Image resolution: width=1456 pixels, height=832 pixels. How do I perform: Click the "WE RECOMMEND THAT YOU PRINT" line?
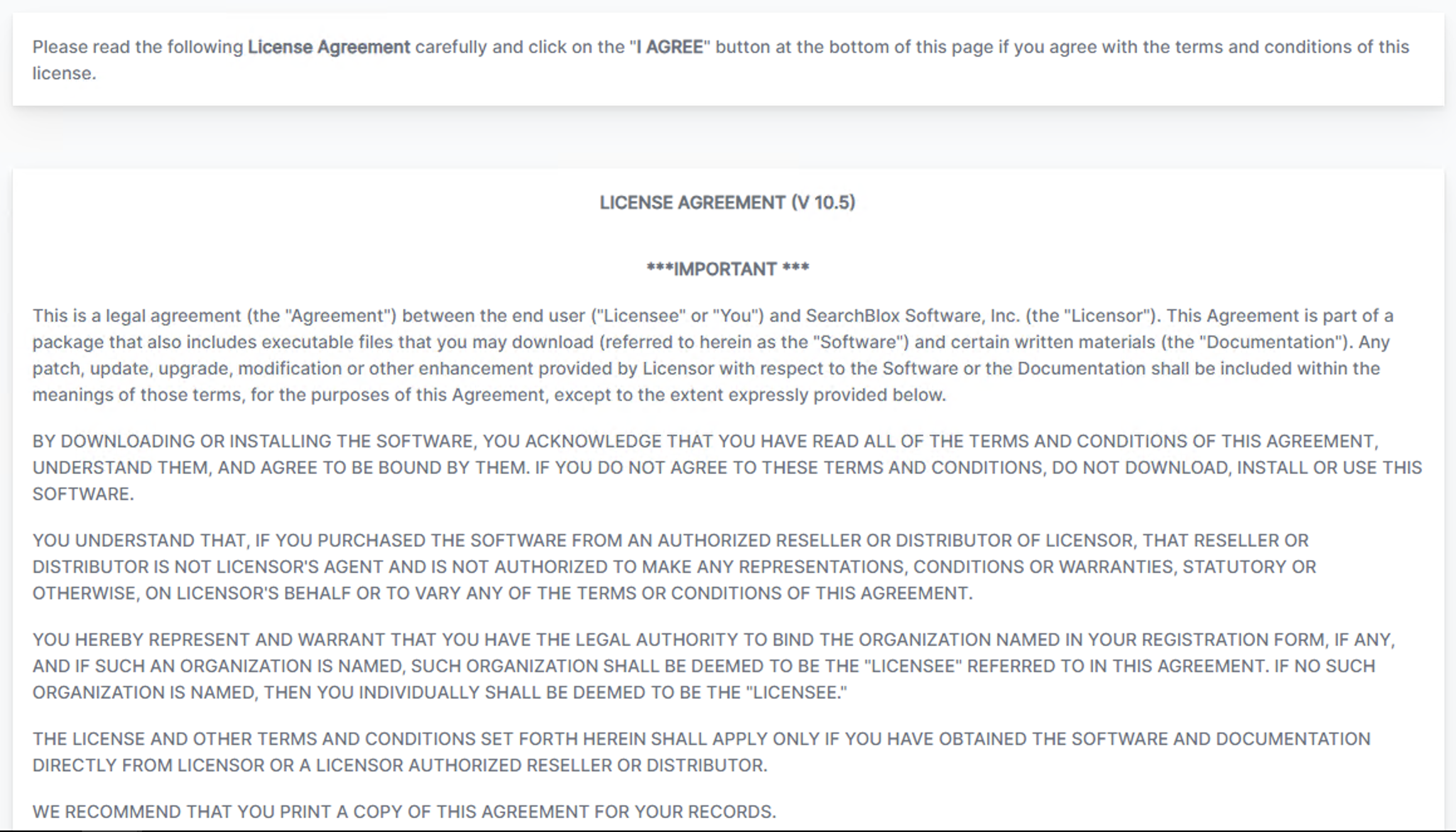[405, 812]
